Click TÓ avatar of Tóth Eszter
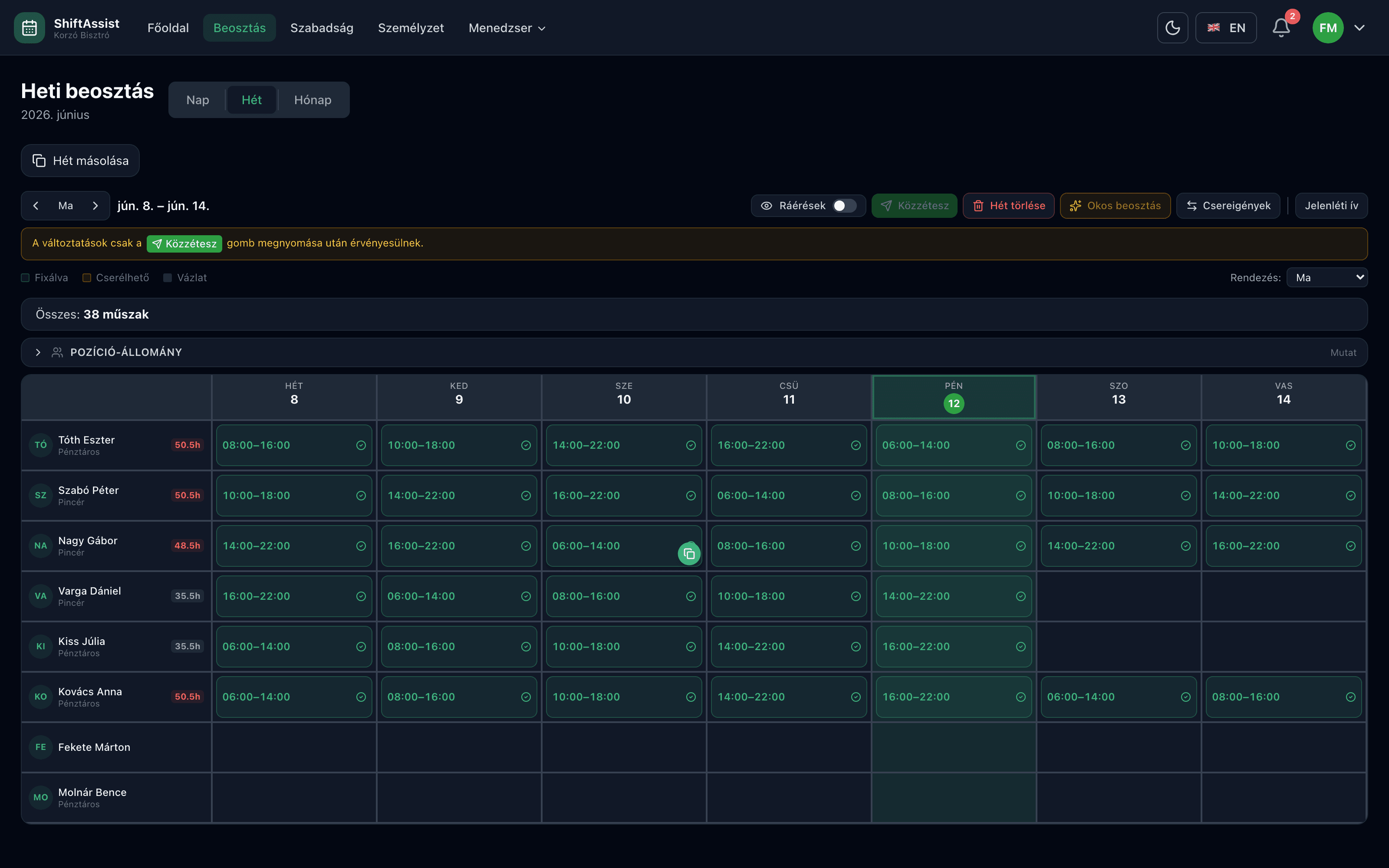The image size is (1389, 868). point(41,445)
